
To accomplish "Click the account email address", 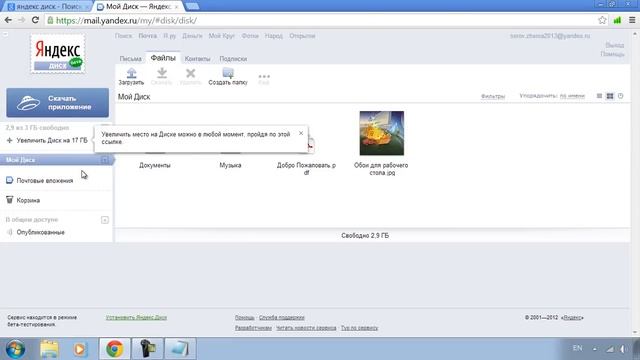I will pyautogui.click(x=550, y=36).
